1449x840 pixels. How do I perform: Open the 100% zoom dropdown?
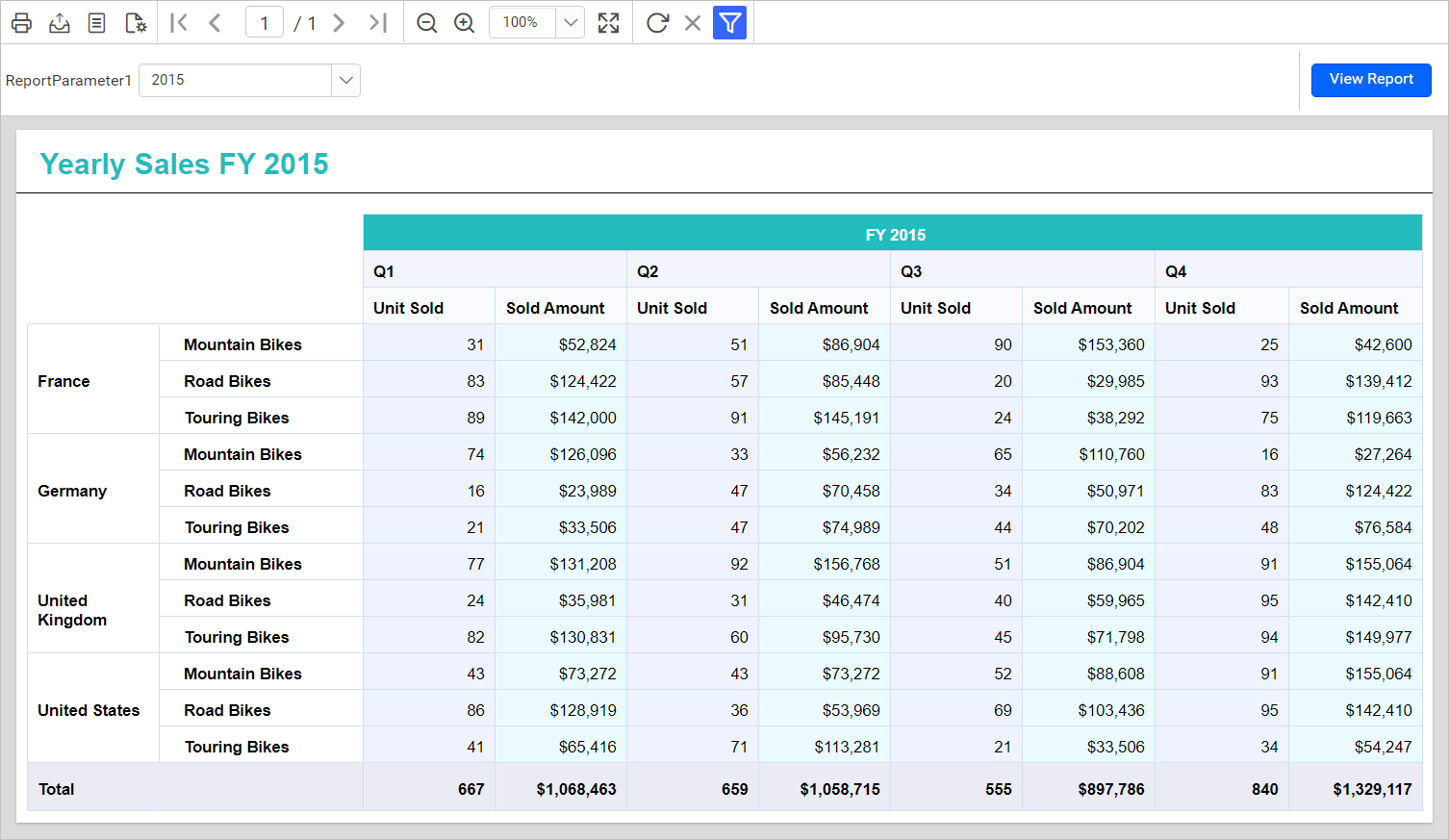click(x=571, y=23)
